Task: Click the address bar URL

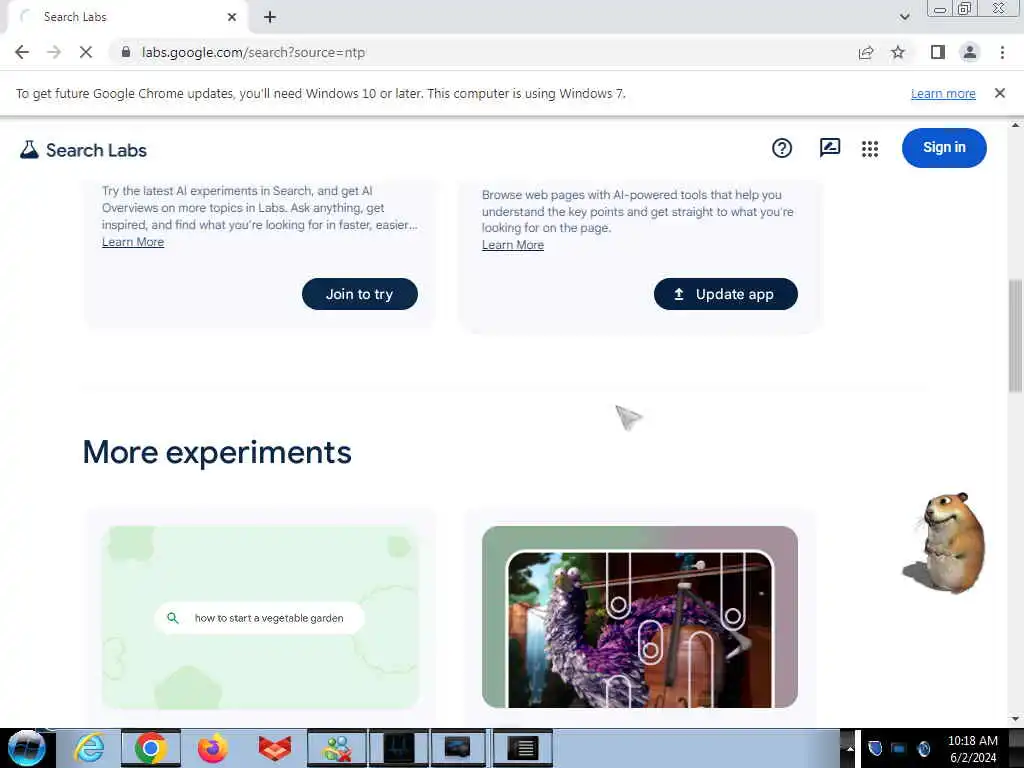Action: click(x=253, y=52)
